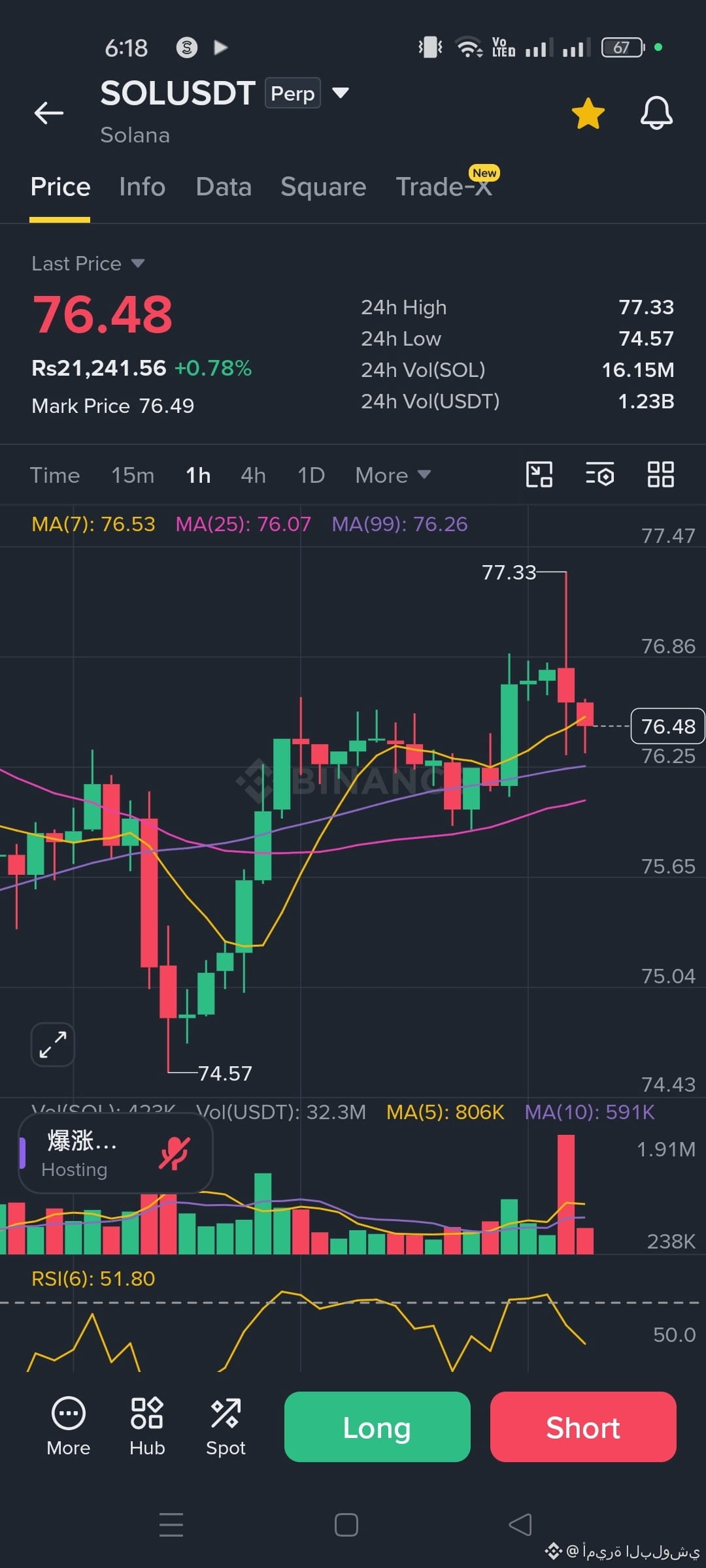Tap the MA(25) indicator label
This screenshot has height=1568, width=706.
coord(243,524)
